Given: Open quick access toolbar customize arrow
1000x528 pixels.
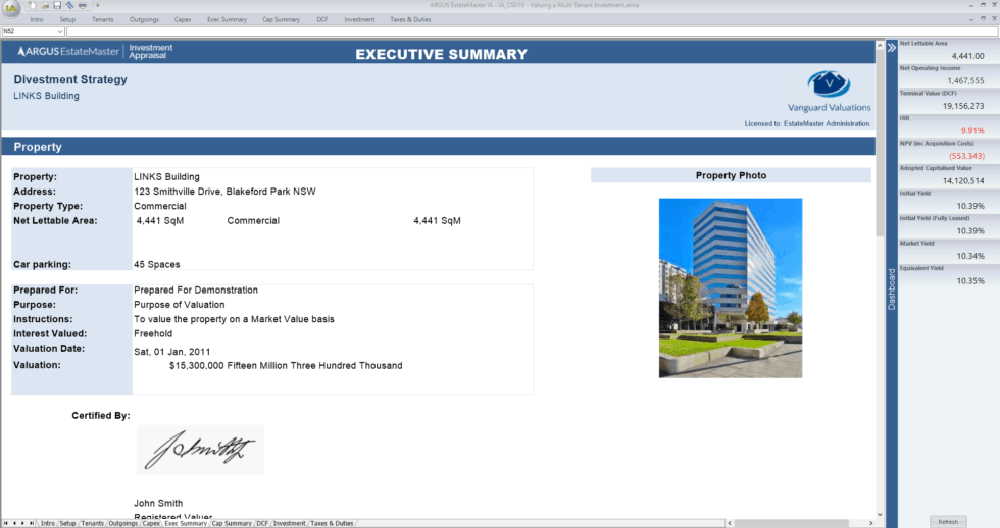Looking at the screenshot, I should pyautogui.click(x=98, y=5).
